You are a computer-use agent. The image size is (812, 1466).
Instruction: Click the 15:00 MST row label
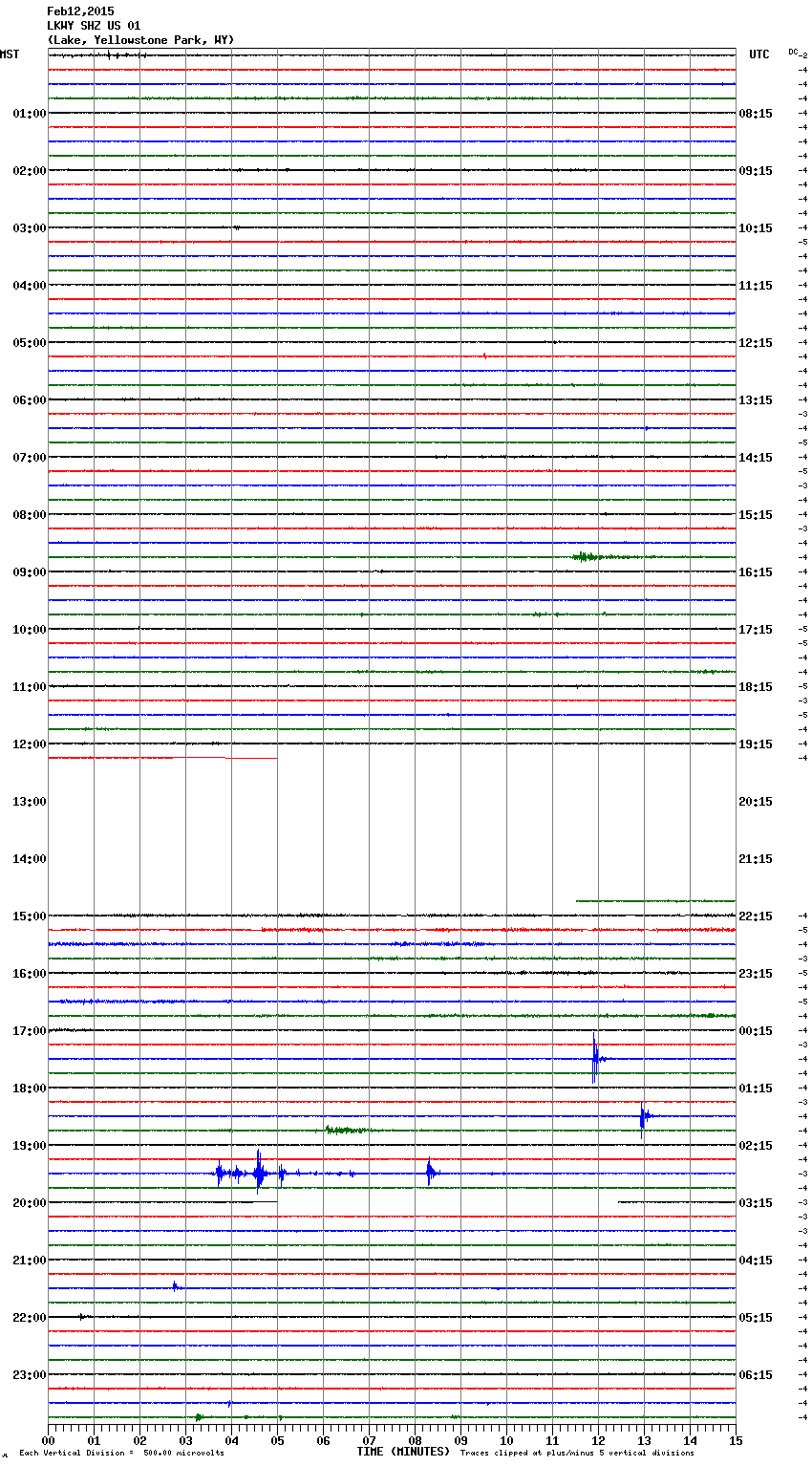[x=30, y=916]
